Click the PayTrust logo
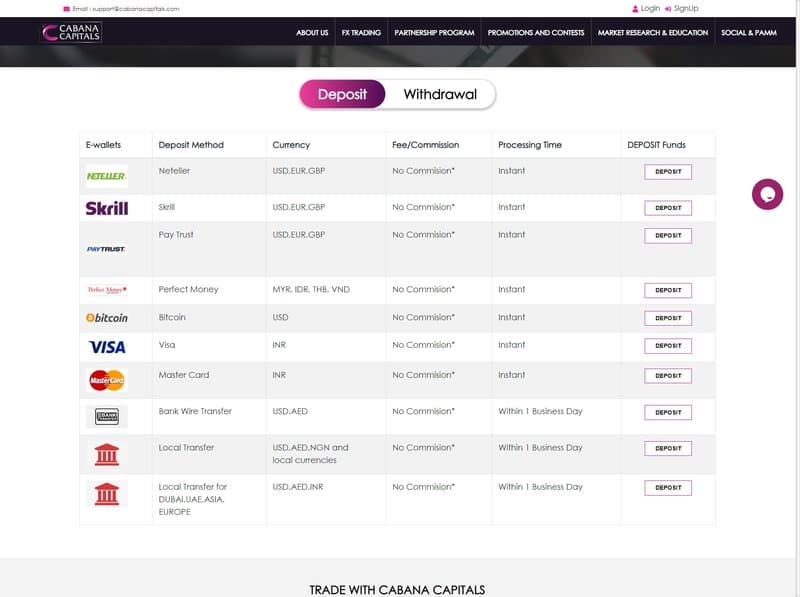 click(x=106, y=249)
